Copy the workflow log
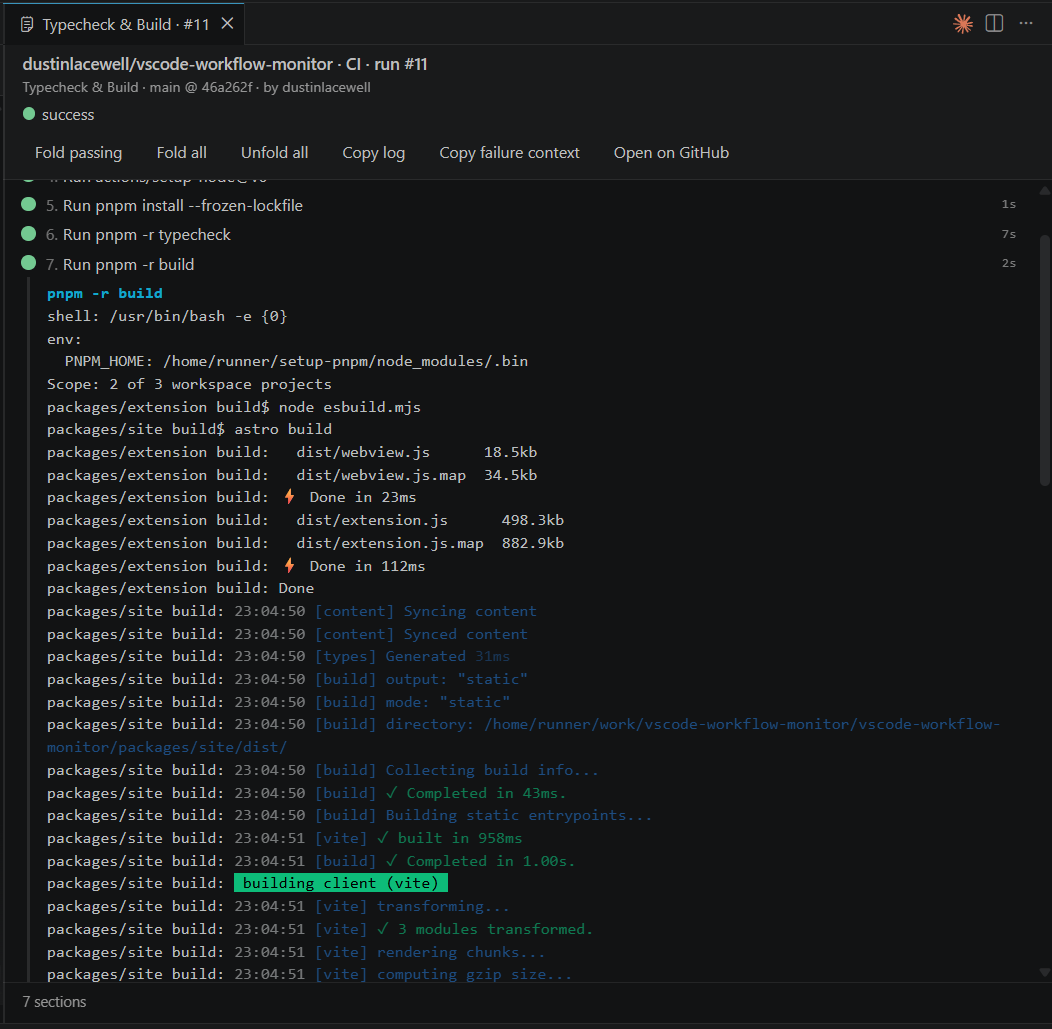1052x1029 pixels. coord(373,152)
